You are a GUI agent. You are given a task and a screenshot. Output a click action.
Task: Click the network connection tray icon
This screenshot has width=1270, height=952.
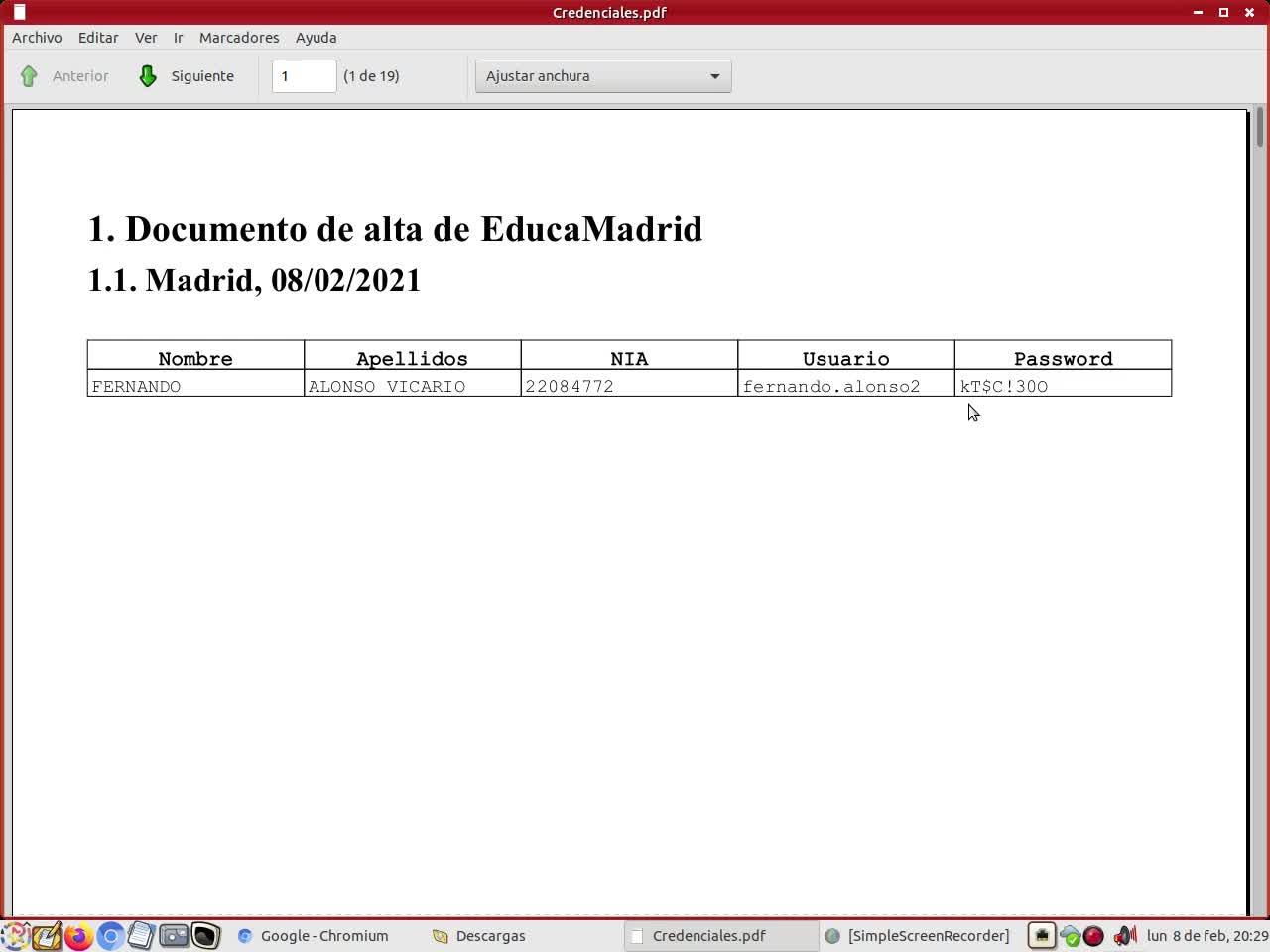pos(1041,935)
